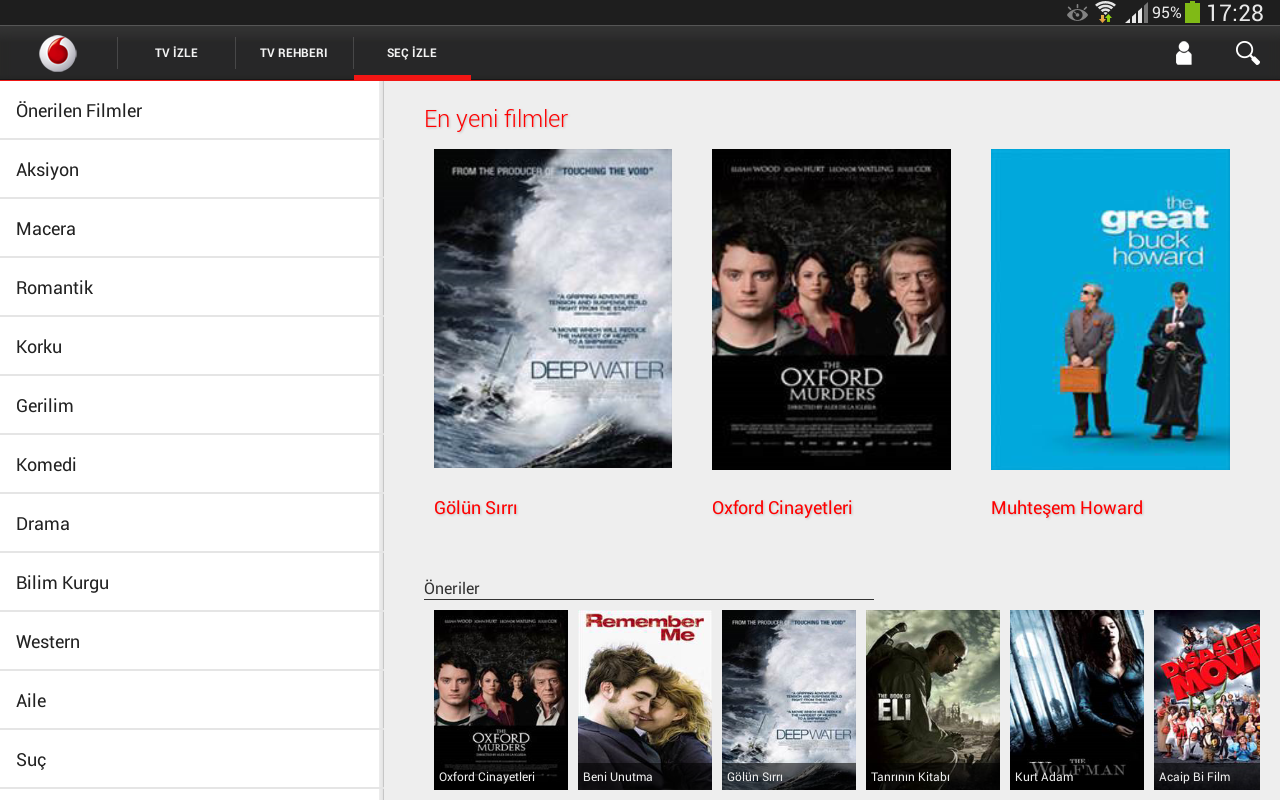Tap the signal strength icon
Screen dimensions: 1280x800
(1135, 13)
